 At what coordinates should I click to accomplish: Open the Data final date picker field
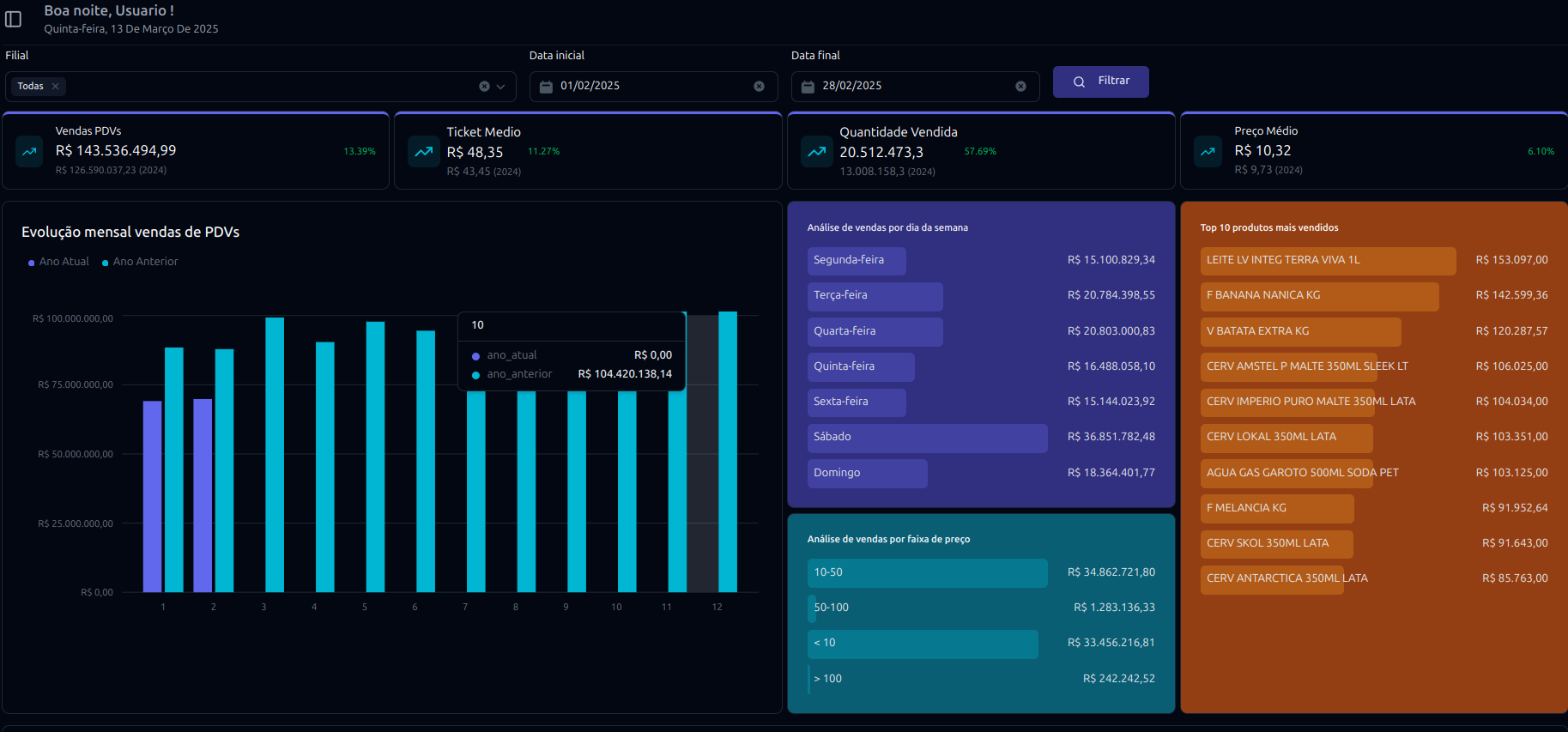pyautogui.click(x=914, y=87)
